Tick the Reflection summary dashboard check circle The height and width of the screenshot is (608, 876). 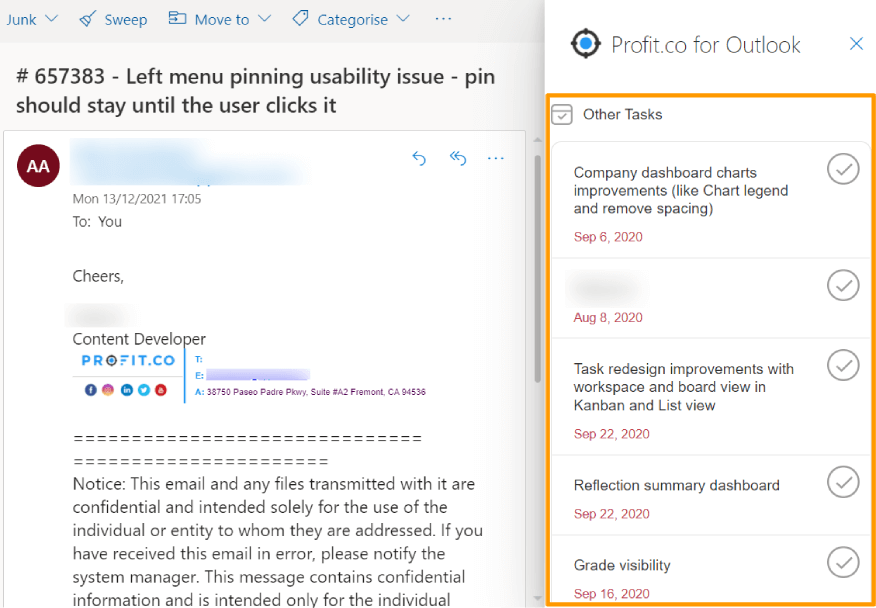[843, 482]
